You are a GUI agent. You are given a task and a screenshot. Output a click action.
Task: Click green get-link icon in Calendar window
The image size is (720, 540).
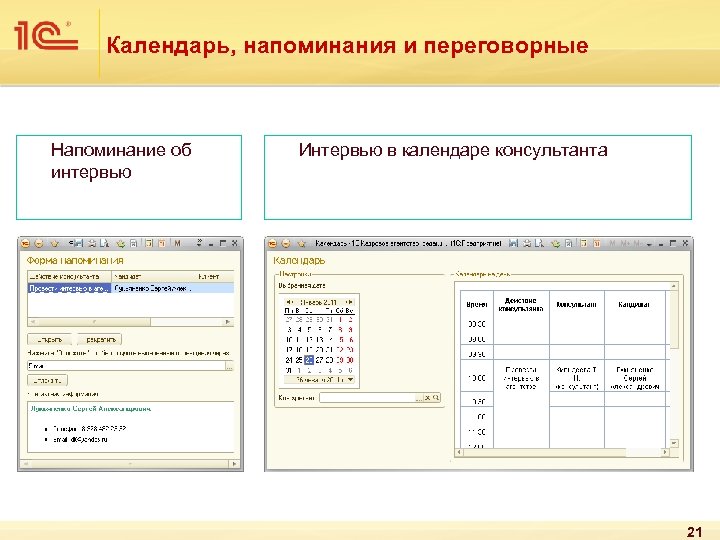pos(556,244)
